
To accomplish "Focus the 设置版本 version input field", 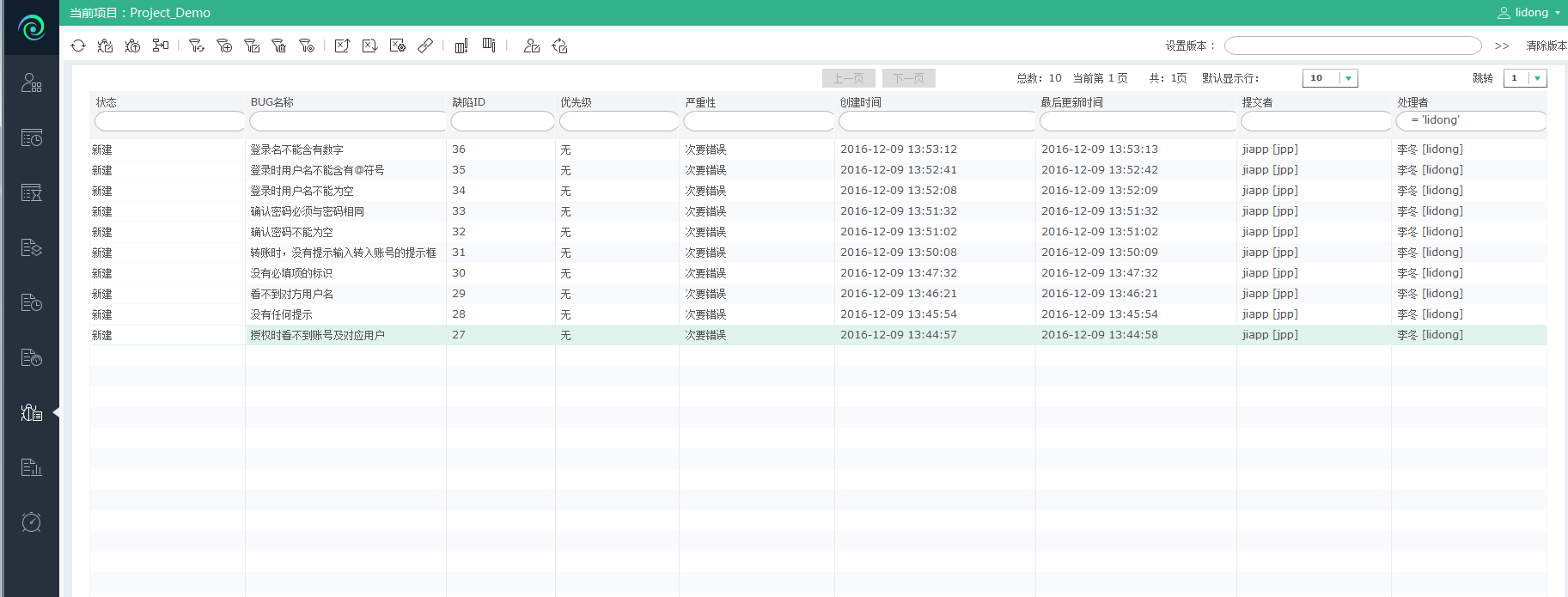I will pyautogui.click(x=1352, y=46).
